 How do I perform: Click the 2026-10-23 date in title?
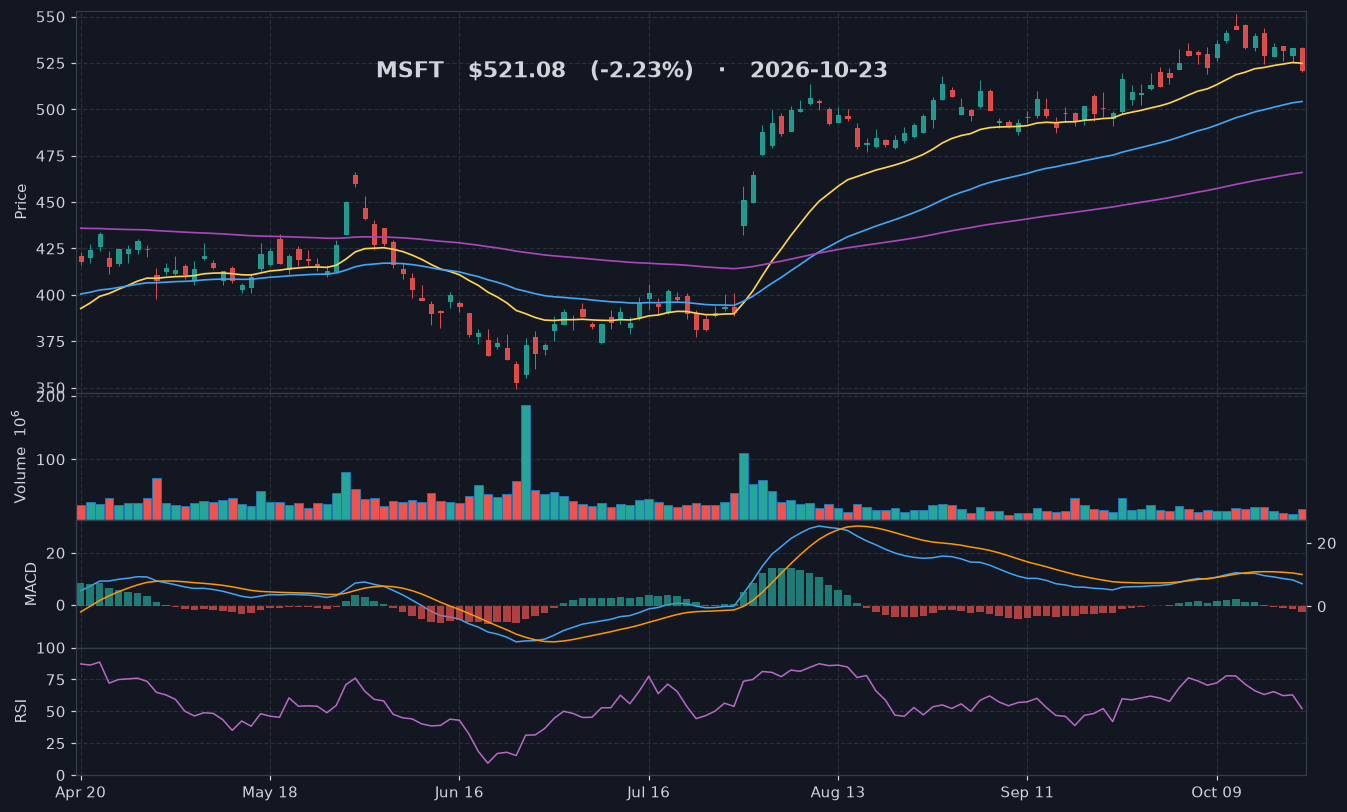point(818,71)
